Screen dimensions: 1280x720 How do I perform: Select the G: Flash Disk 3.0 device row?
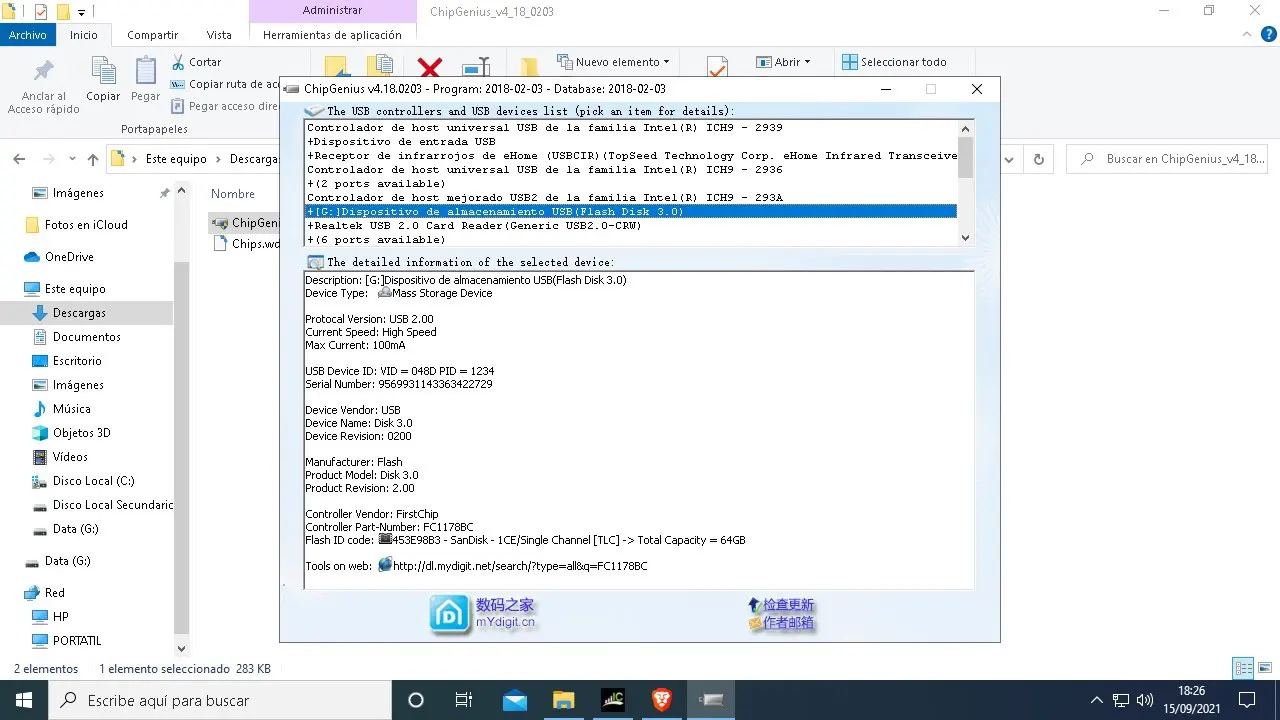[630, 211]
